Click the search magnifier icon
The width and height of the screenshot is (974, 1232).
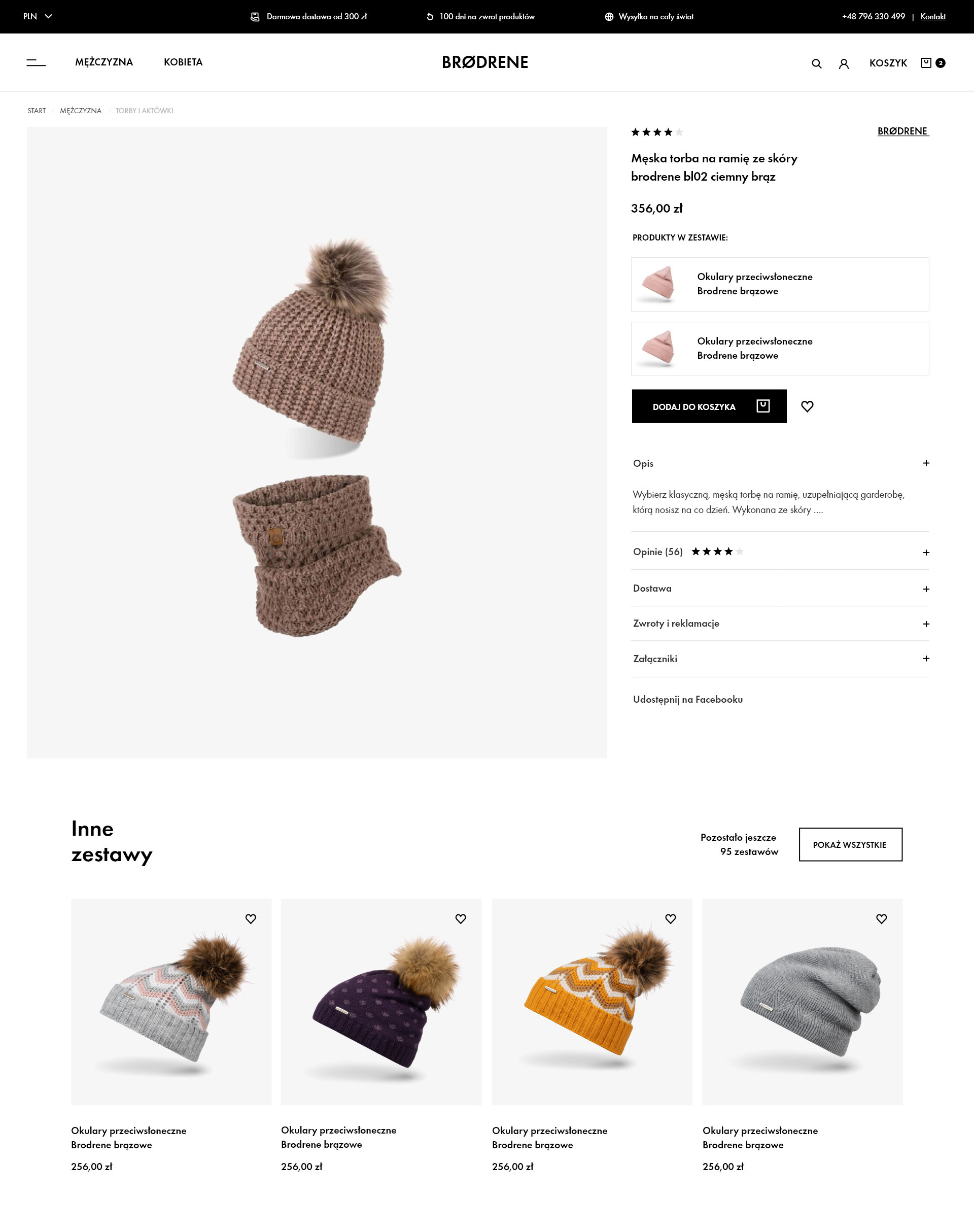817,63
